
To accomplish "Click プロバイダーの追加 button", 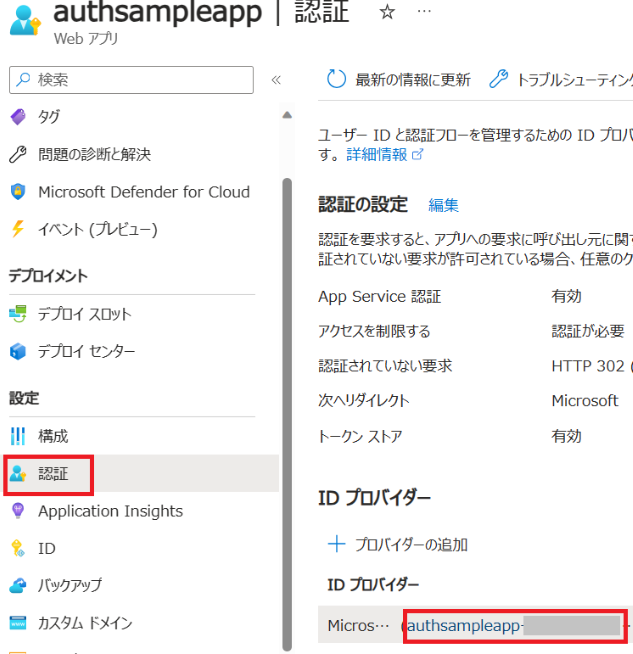I will 398,545.
